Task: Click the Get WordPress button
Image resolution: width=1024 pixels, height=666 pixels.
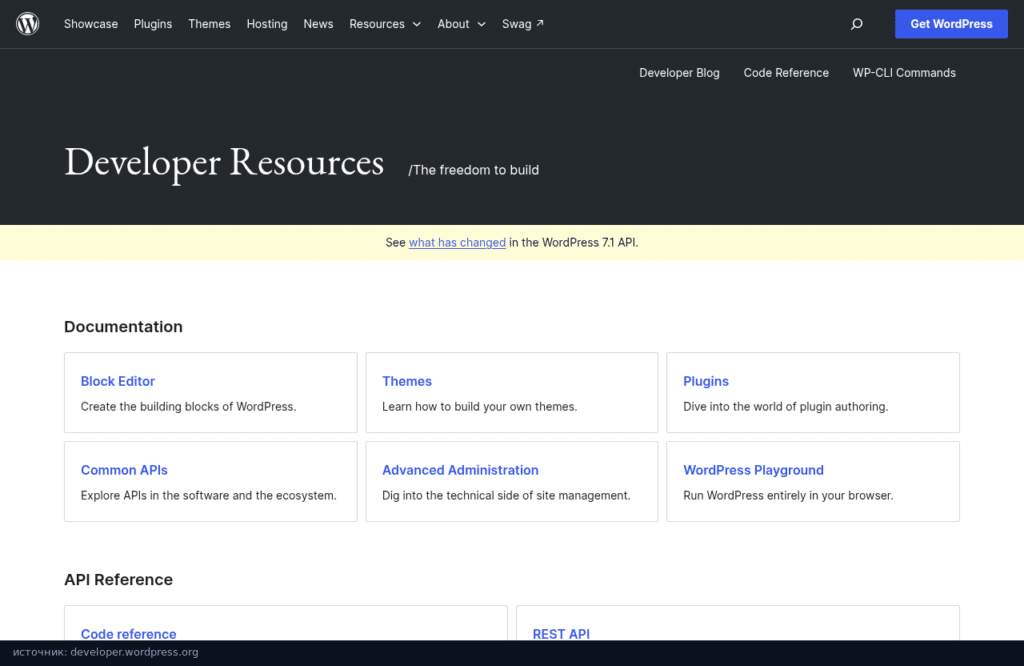Action: (x=951, y=24)
